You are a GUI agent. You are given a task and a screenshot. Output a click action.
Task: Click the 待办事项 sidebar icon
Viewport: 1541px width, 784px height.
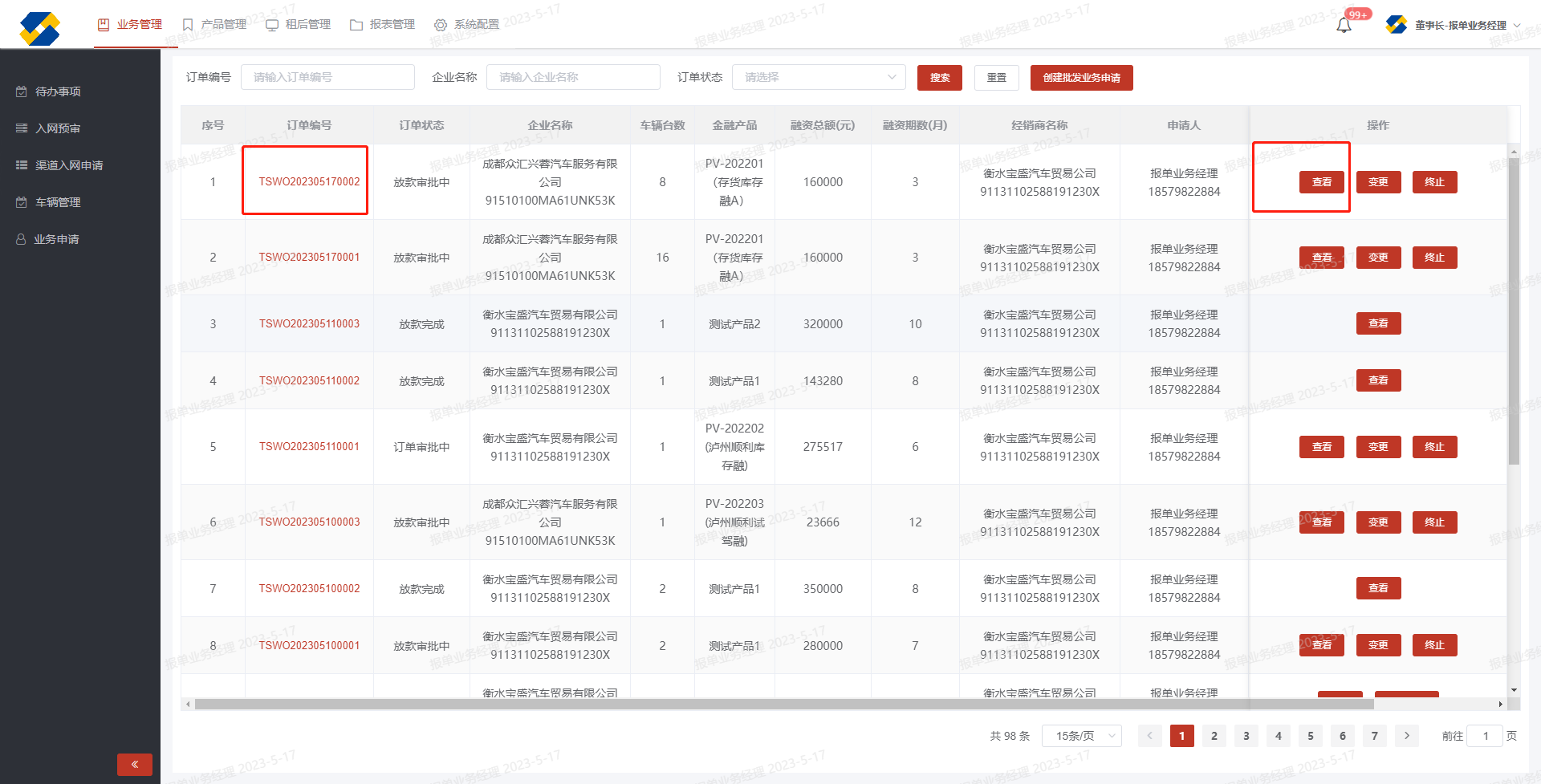[x=22, y=91]
